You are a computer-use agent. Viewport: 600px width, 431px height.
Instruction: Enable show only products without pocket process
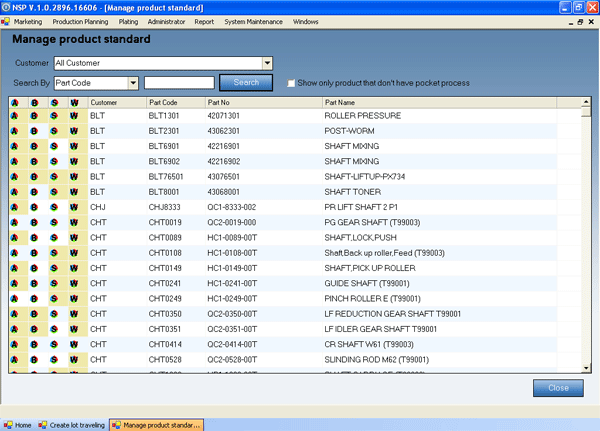[291, 83]
